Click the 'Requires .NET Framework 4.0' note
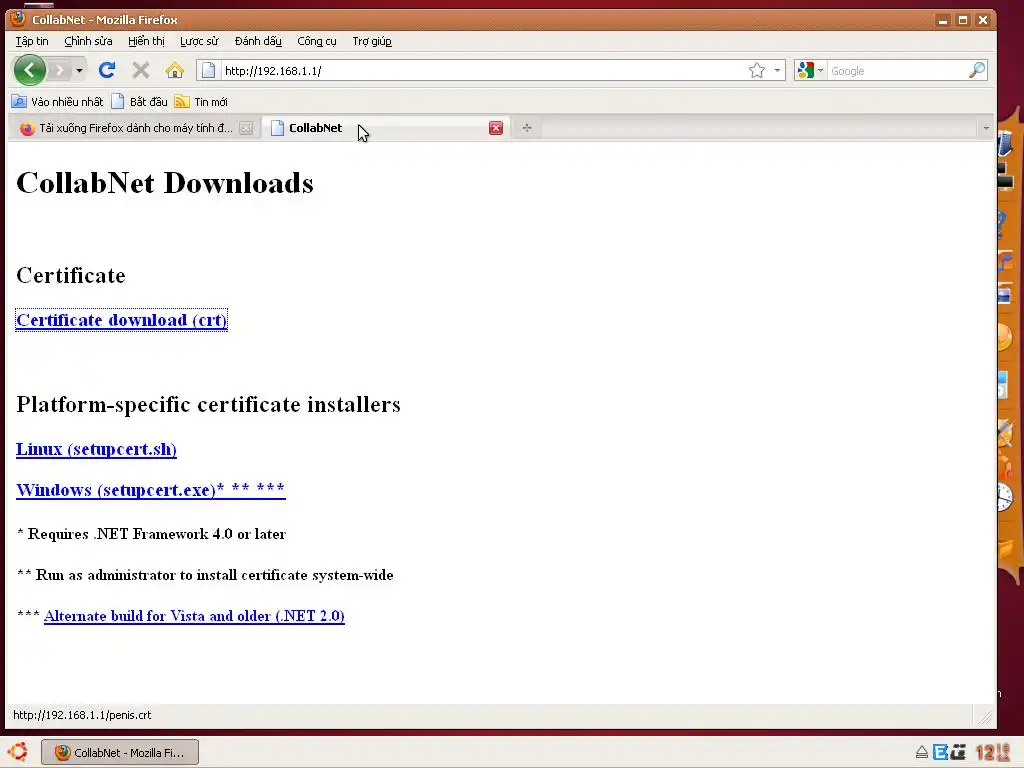Image resolution: width=1024 pixels, height=768 pixels. [151, 534]
